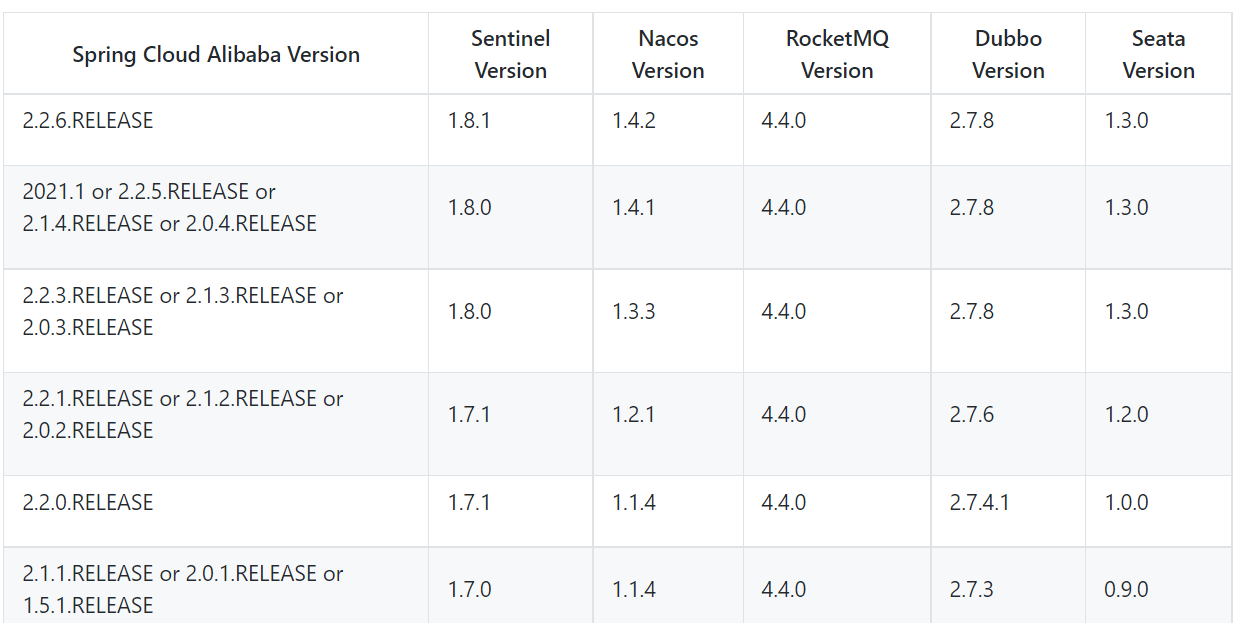Click the 2.1.1.RELEASE version cell
This screenshot has width=1247, height=623.
click(183, 589)
